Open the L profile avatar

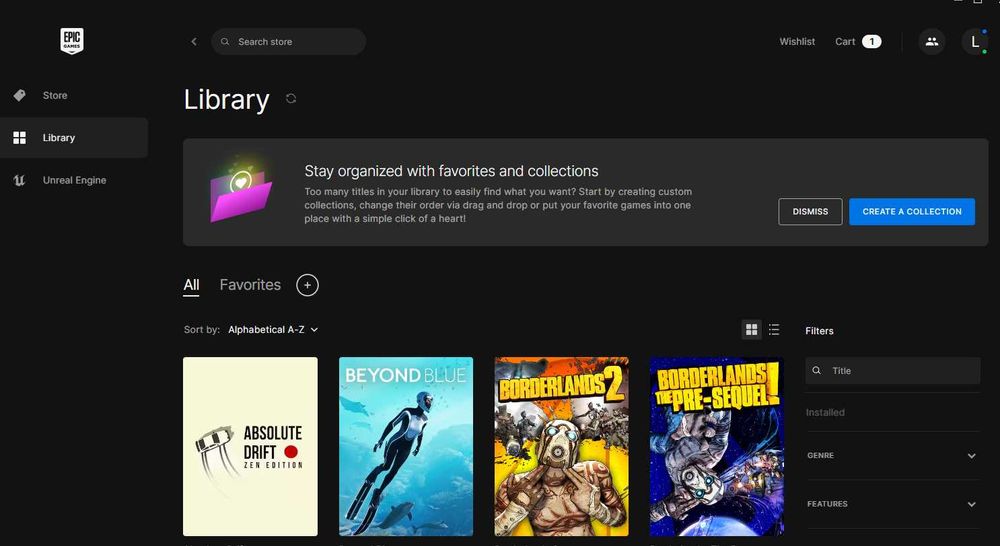click(974, 41)
